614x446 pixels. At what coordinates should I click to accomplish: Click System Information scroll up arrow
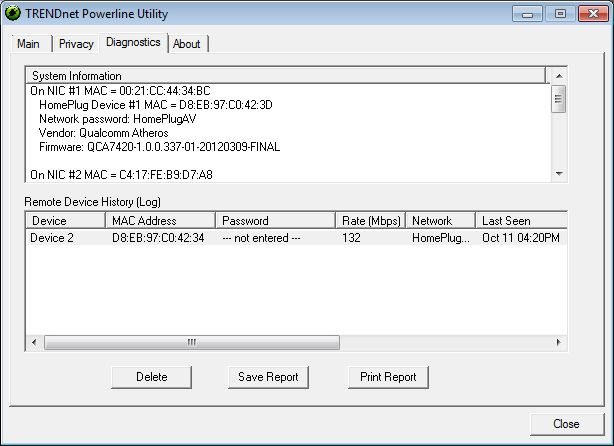tap(559, 76)
